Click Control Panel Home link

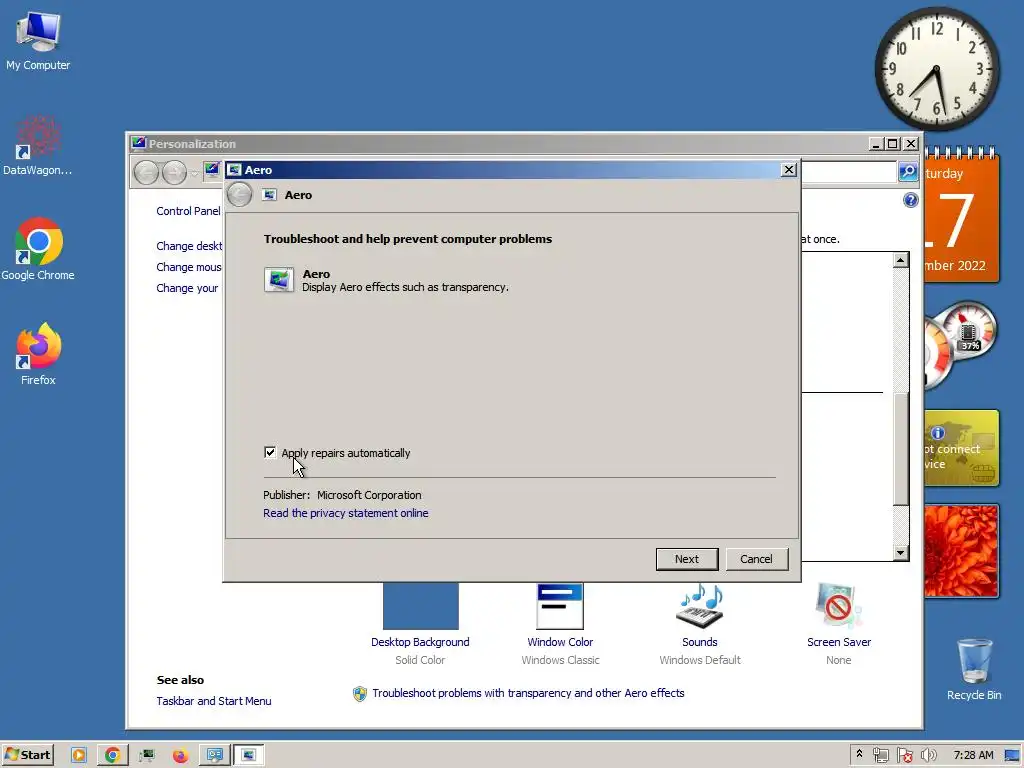[x=189, y=211]
